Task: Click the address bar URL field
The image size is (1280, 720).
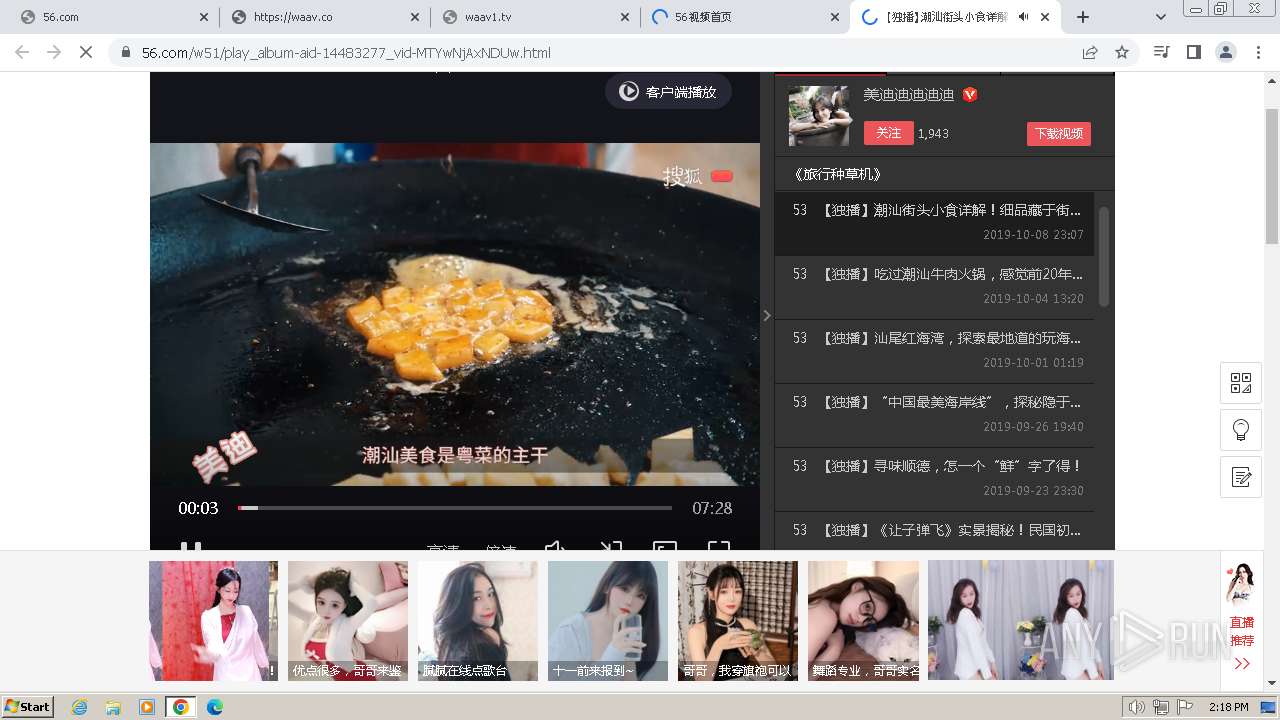Action: 600,52
